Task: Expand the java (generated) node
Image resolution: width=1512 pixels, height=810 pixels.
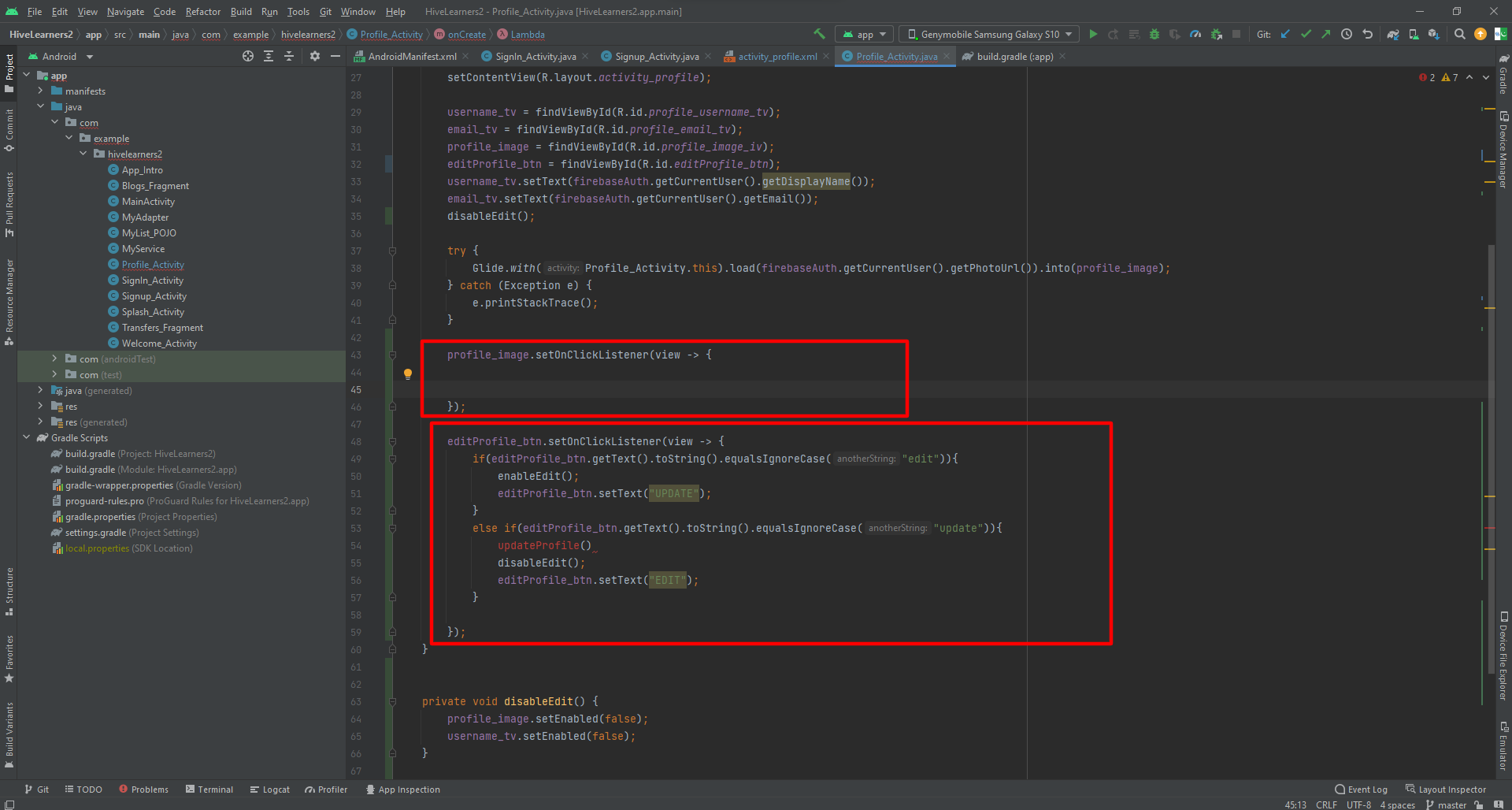Action: (40, 390)
